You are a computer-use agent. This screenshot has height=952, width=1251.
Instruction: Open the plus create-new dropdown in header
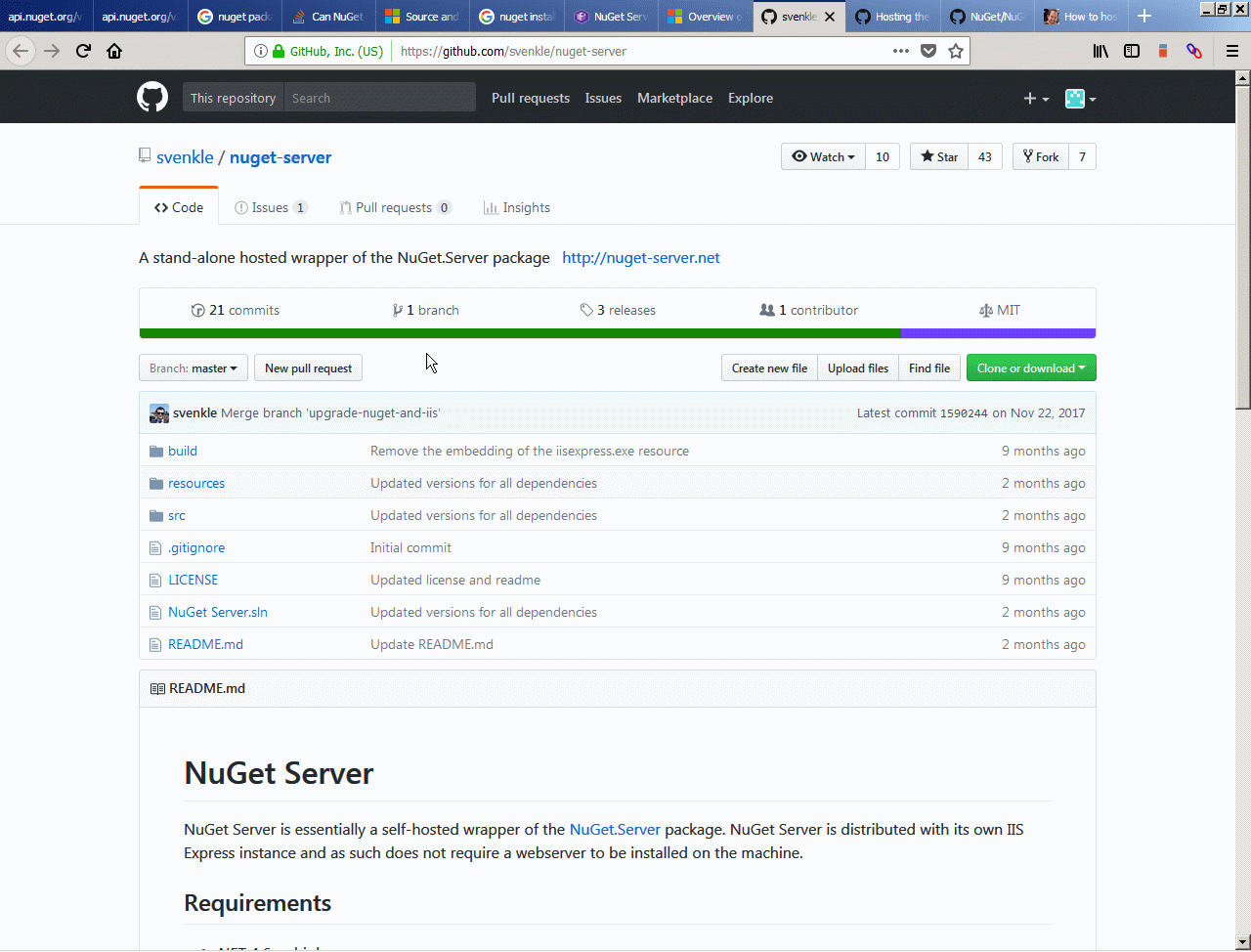pos(1036,98)
